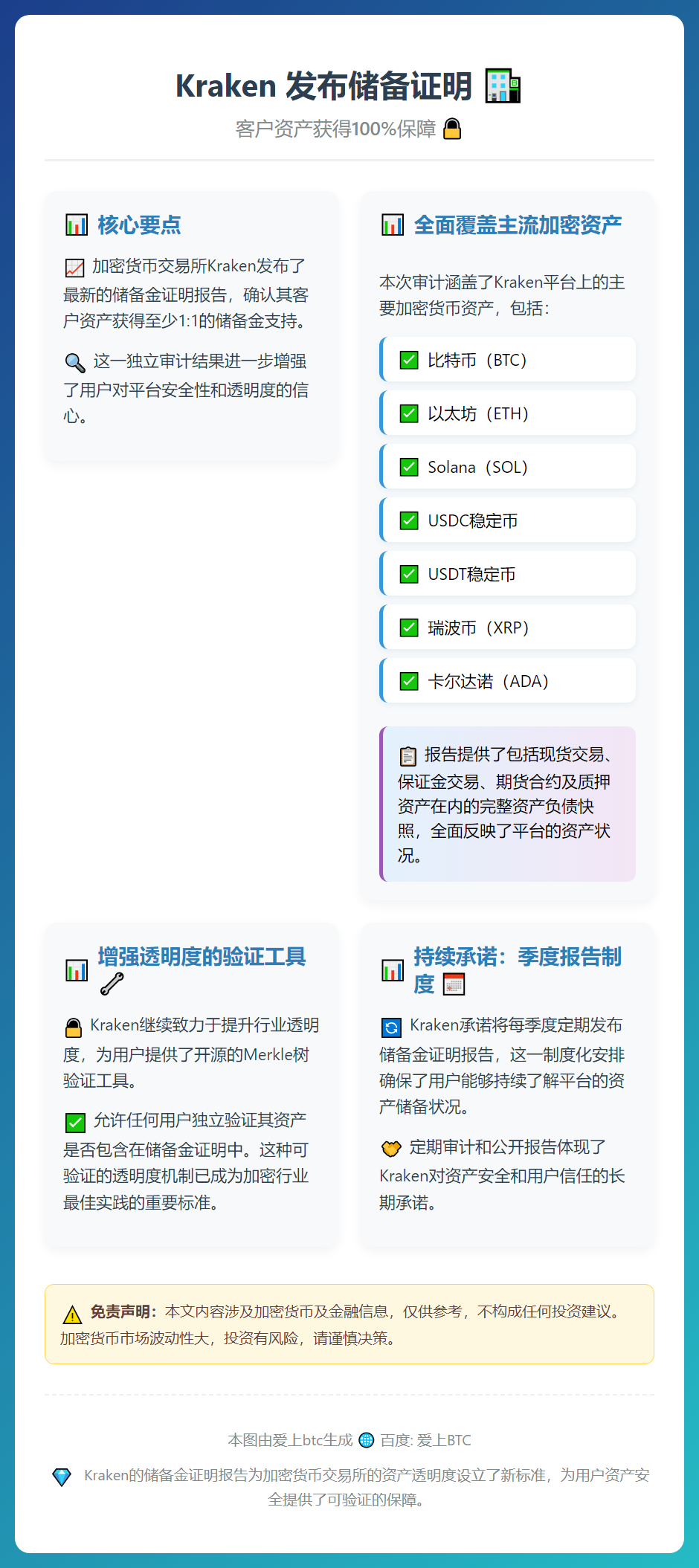Image resolution: width=699 pixels, height=1568 pixels.
Task: Click the lock icon before Kraken继续致力于
Action: [x=74, y=1027]
